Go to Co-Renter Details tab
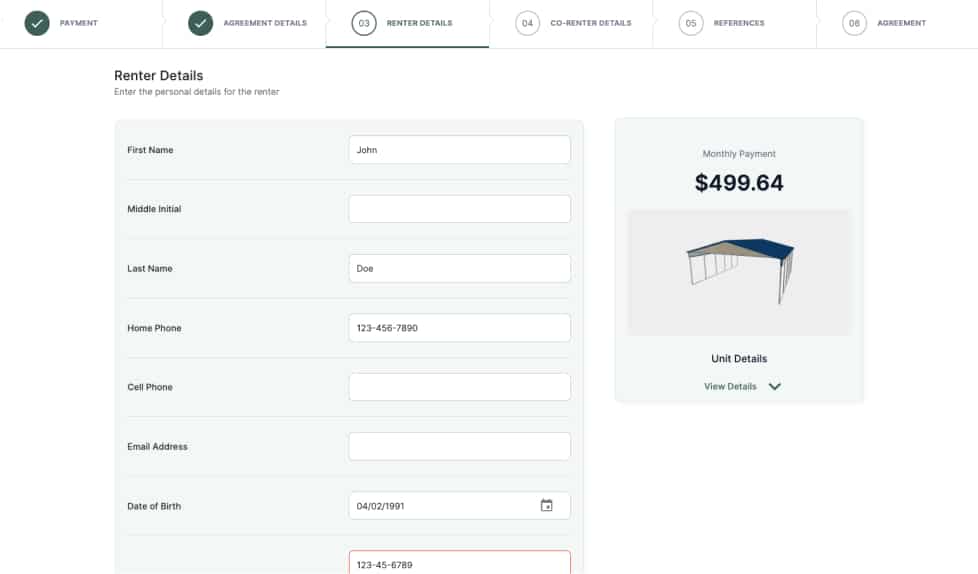This screenshot has height=574, width=978. pos(571,24)
